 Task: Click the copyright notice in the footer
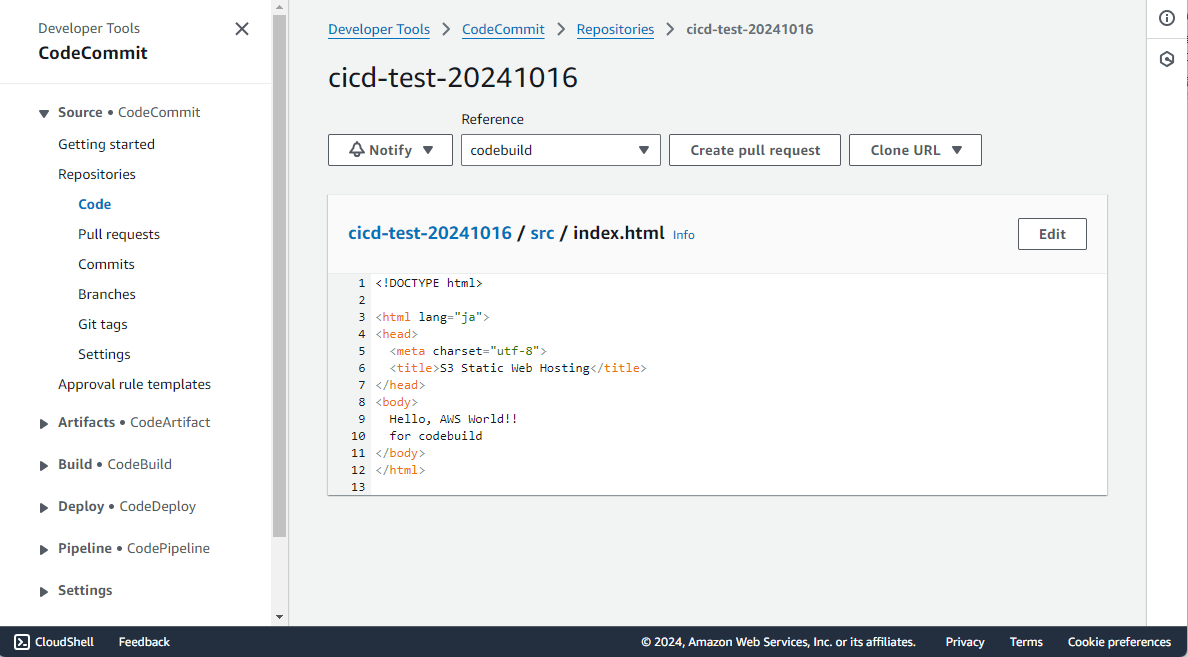[779, 642]
